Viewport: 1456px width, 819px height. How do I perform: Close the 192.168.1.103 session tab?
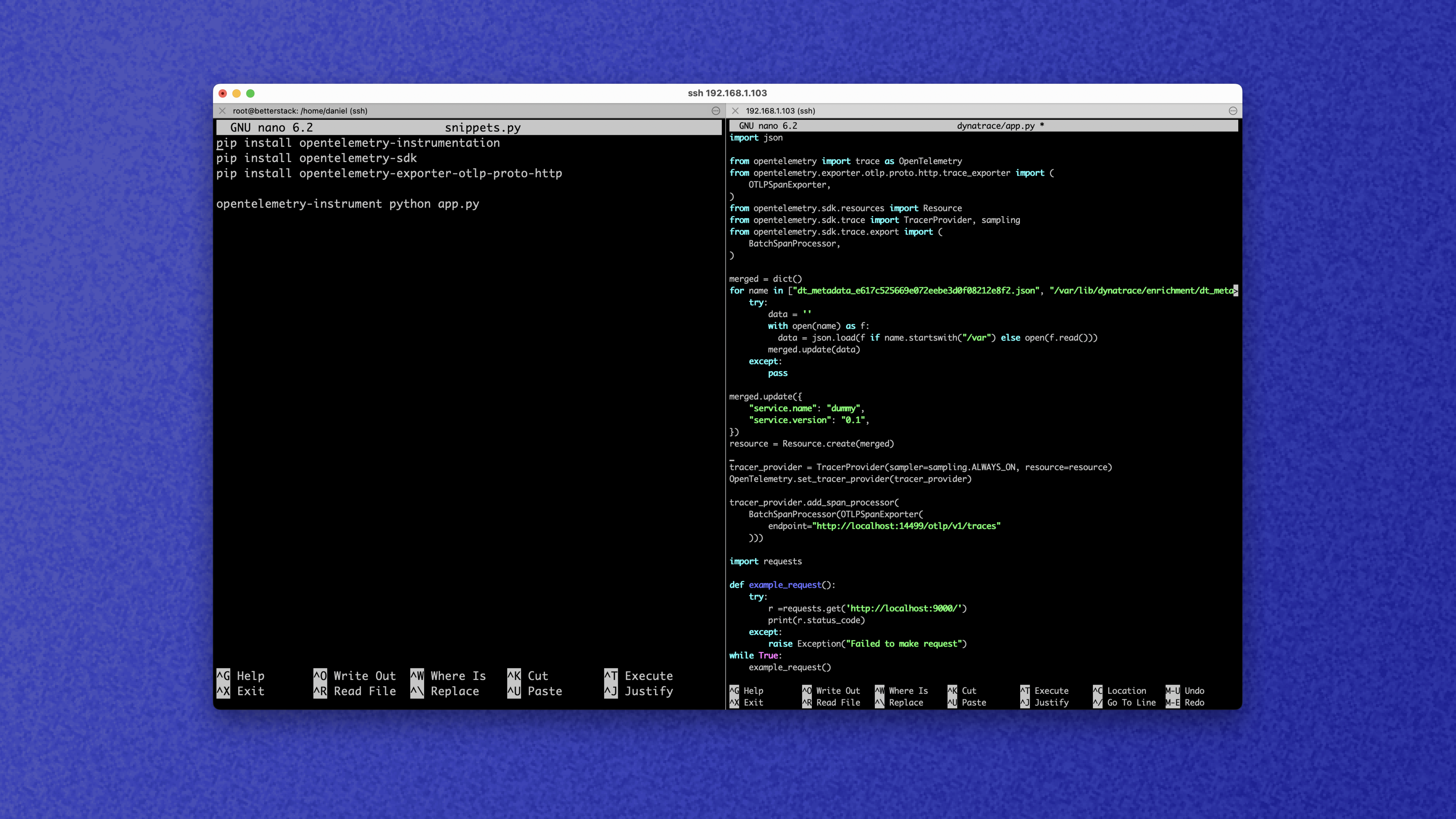click(x=736, y=111)
